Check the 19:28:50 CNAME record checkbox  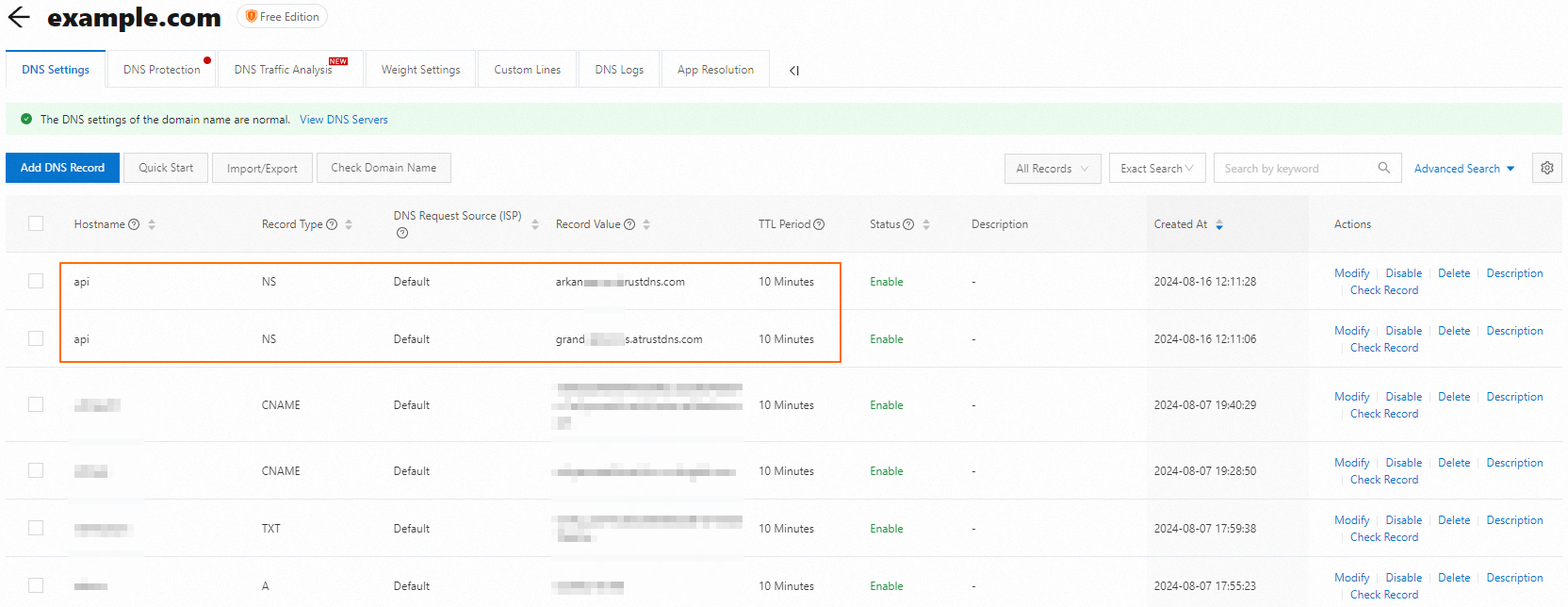(x=36, y=470)
